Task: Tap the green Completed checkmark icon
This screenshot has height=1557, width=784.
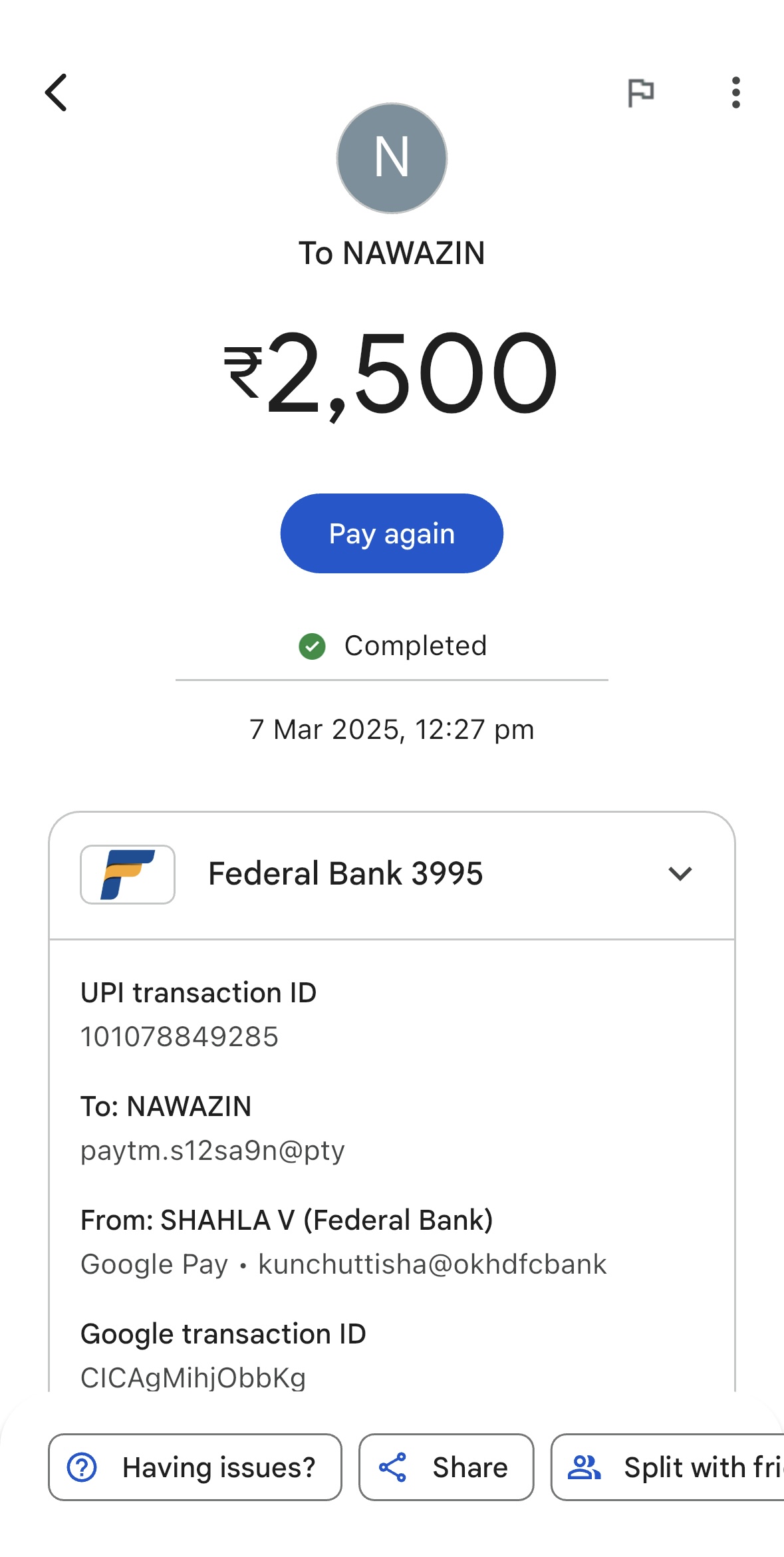Action: coord(312,646)
